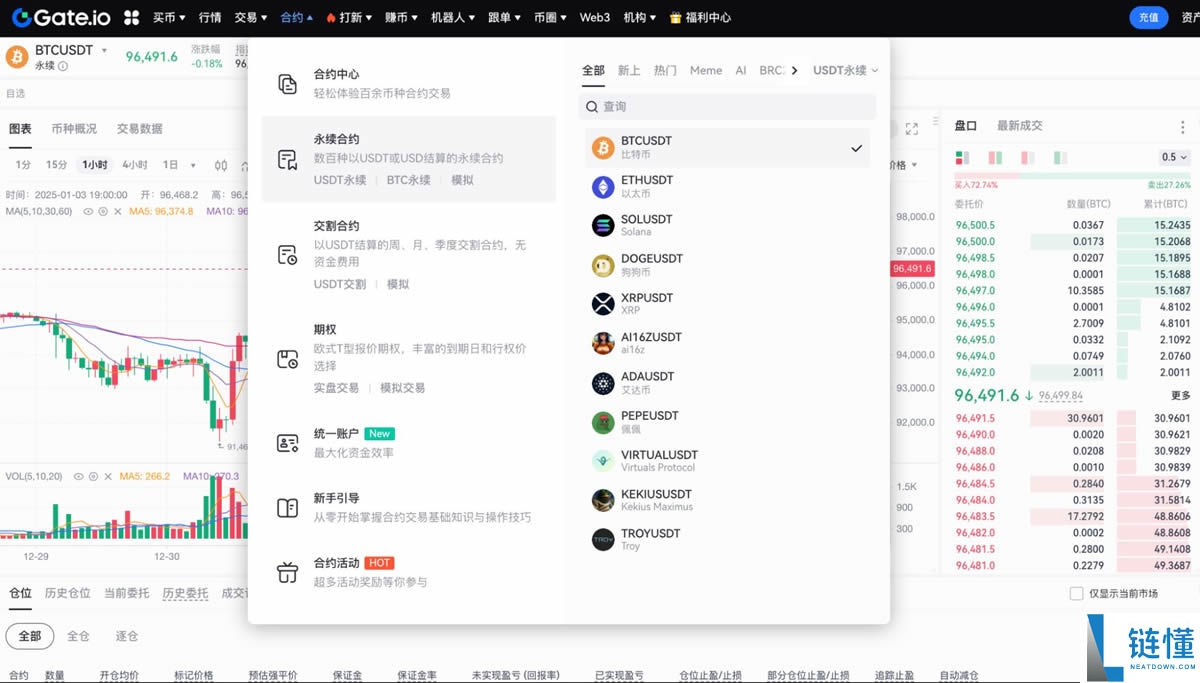Toggle MA indicator visibility eye icon
This screenshot has width=1200, height=683.
click(88, 212)
